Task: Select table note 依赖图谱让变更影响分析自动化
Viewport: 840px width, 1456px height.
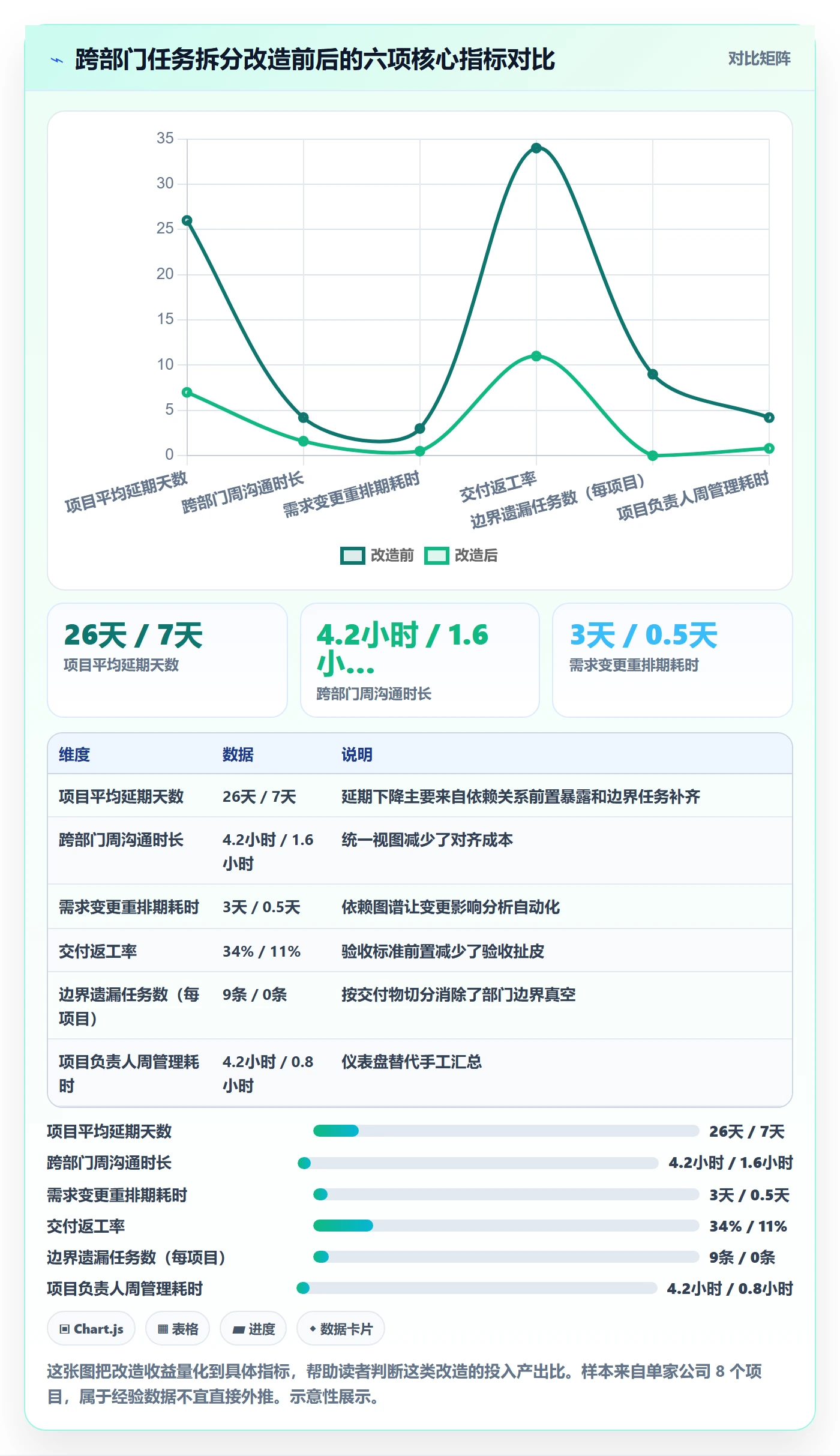Action: [451, 907]
